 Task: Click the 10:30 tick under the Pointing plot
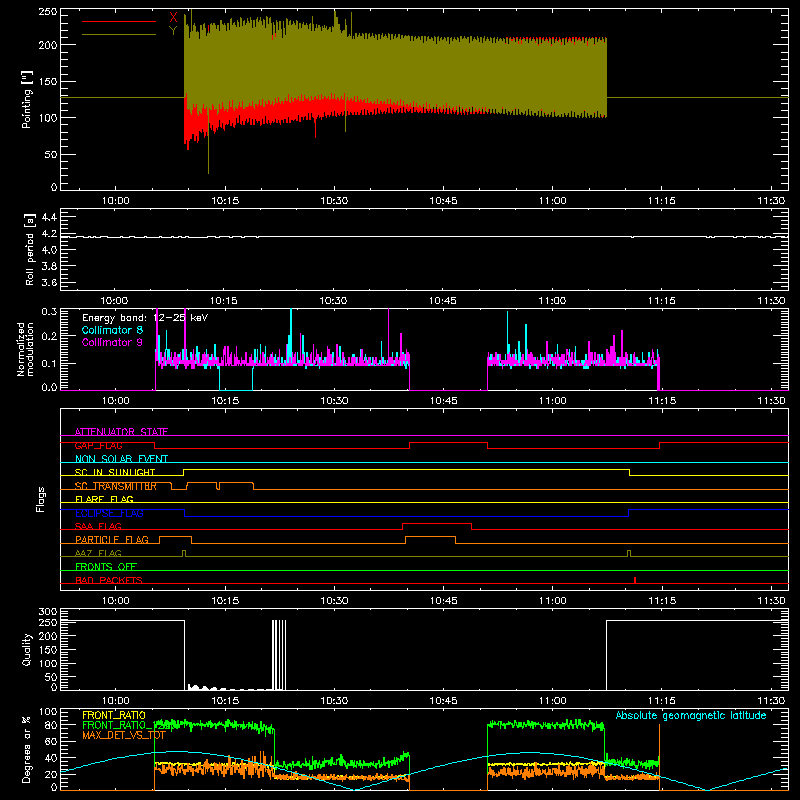pyautogui.click(x=334, y=201)
